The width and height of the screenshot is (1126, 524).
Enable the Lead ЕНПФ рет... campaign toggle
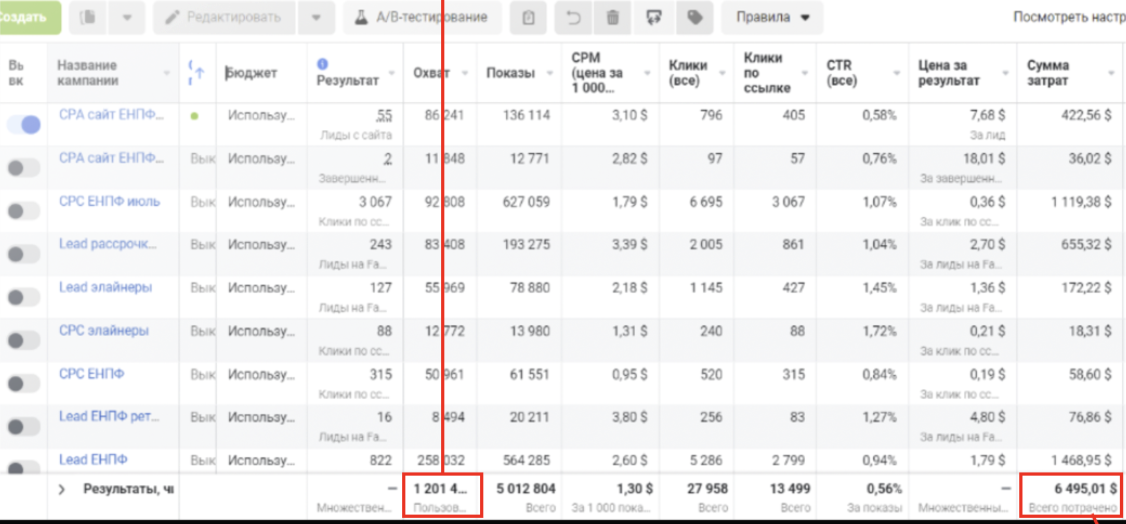[24, 426]
